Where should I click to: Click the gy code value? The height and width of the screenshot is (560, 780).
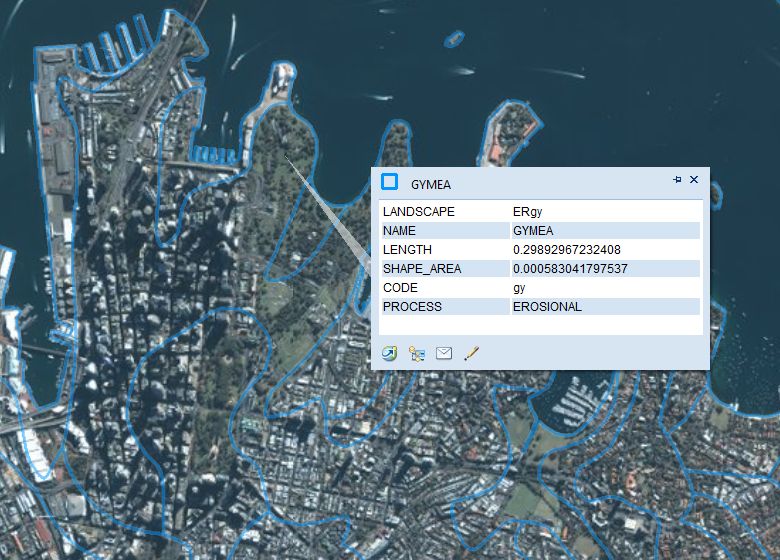[519, 288]
